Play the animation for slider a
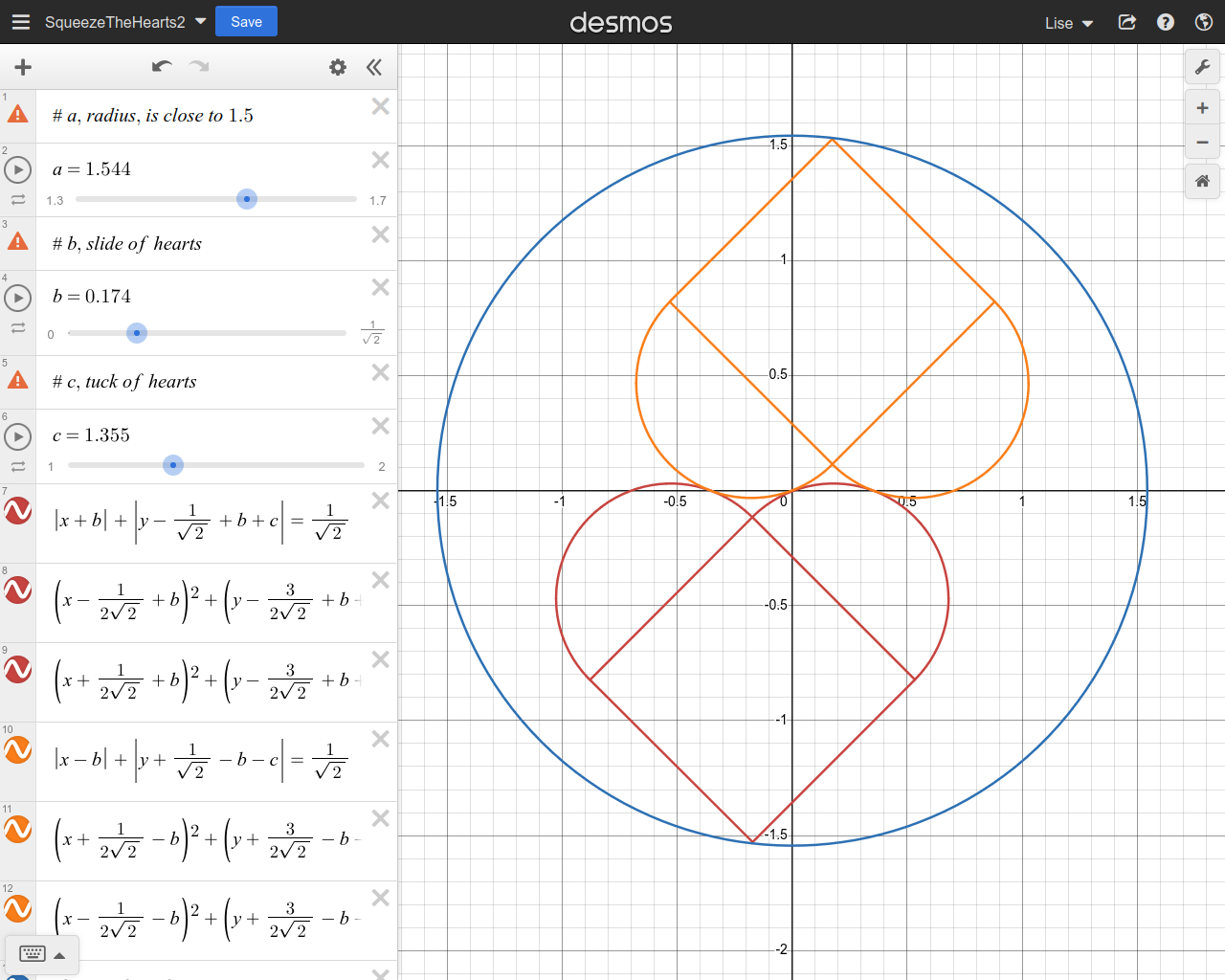 pos(18,170)
